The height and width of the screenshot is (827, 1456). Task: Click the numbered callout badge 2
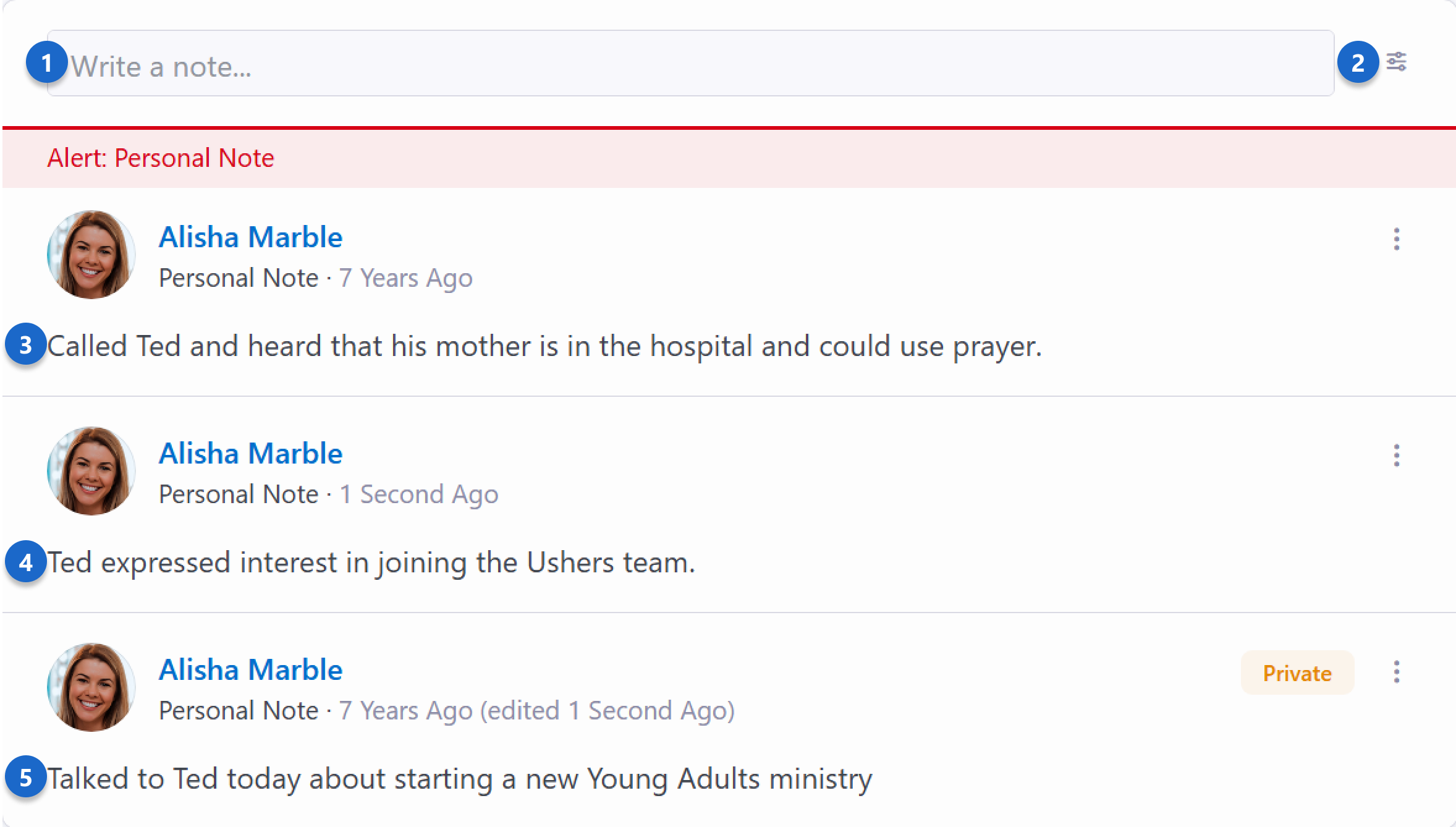(x=1358, y=62)
